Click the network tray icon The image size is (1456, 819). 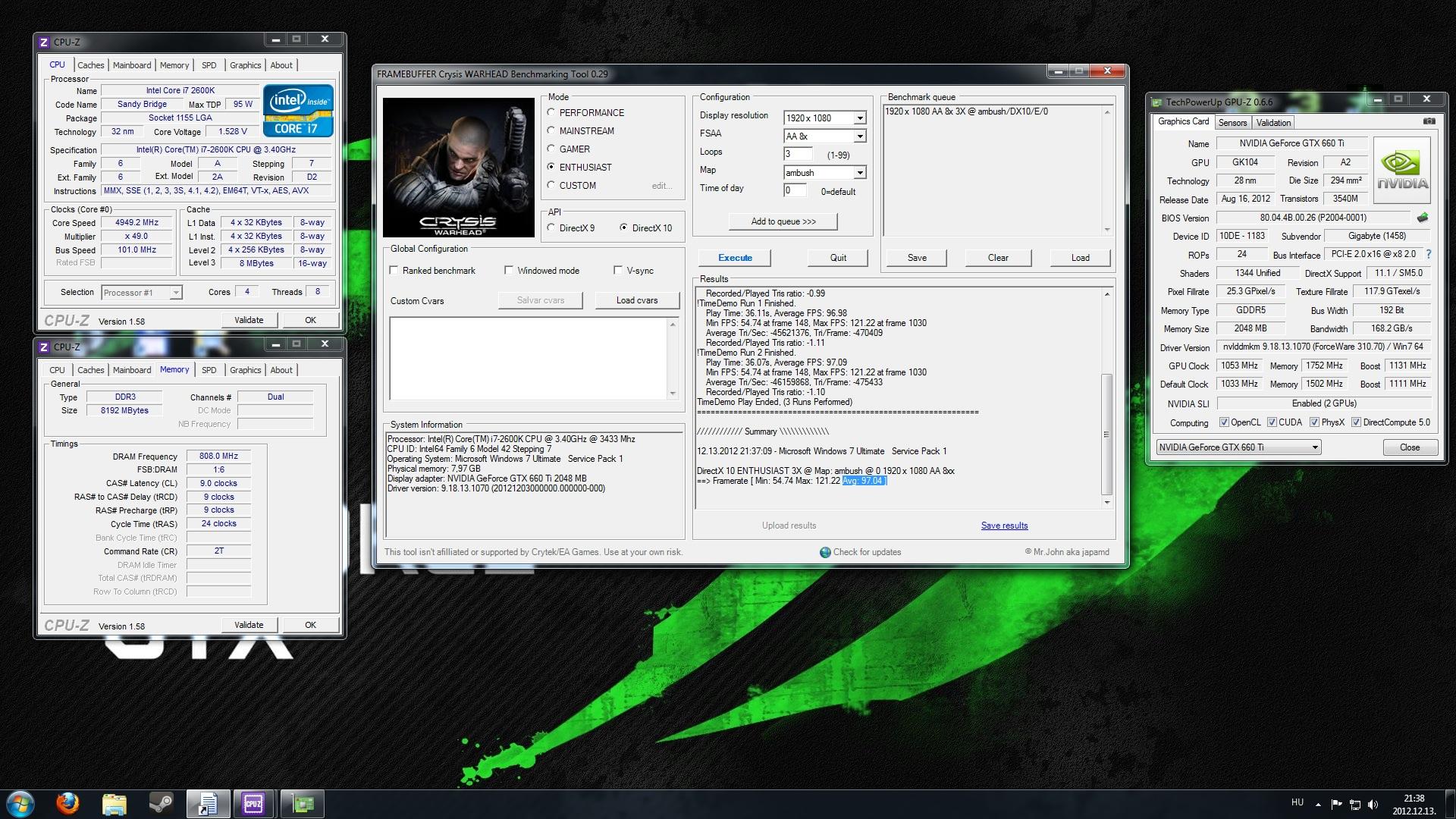[x=1354, y=805]
